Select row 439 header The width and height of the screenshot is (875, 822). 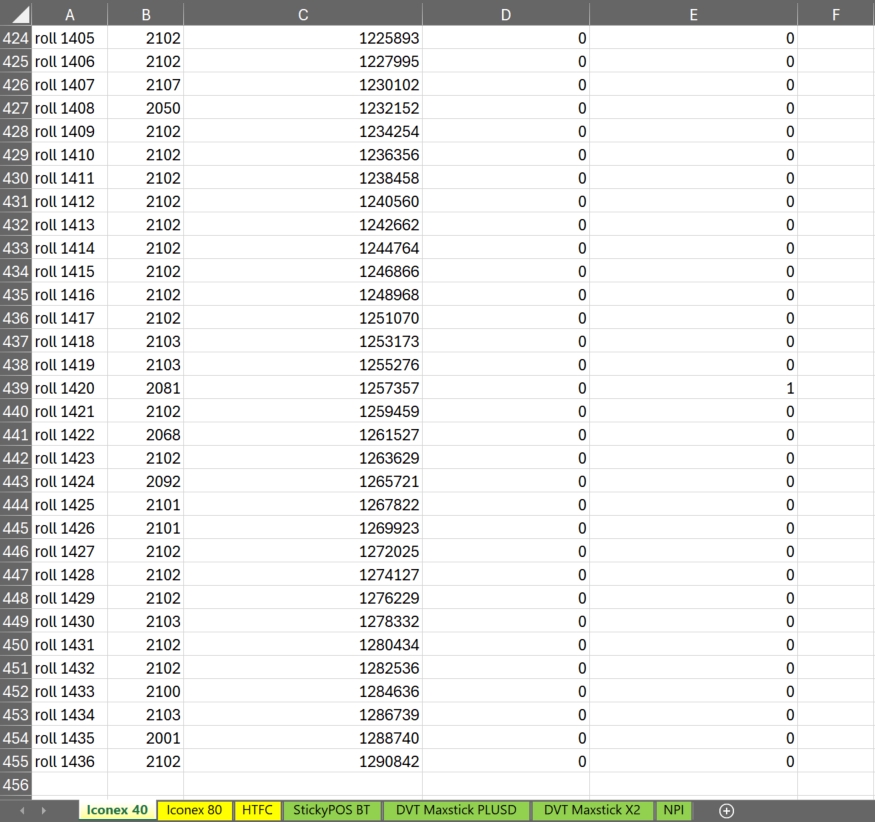click(16, 388)
